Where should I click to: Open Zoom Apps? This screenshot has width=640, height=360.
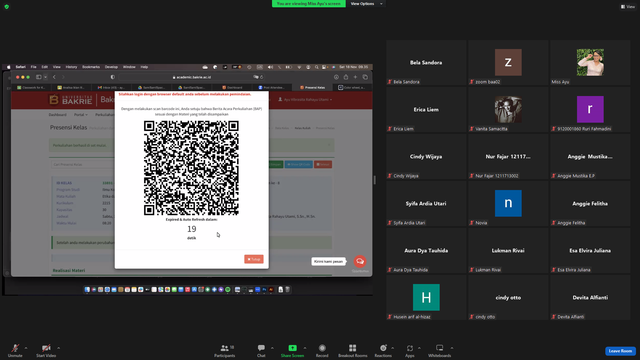tap(410, 350)
